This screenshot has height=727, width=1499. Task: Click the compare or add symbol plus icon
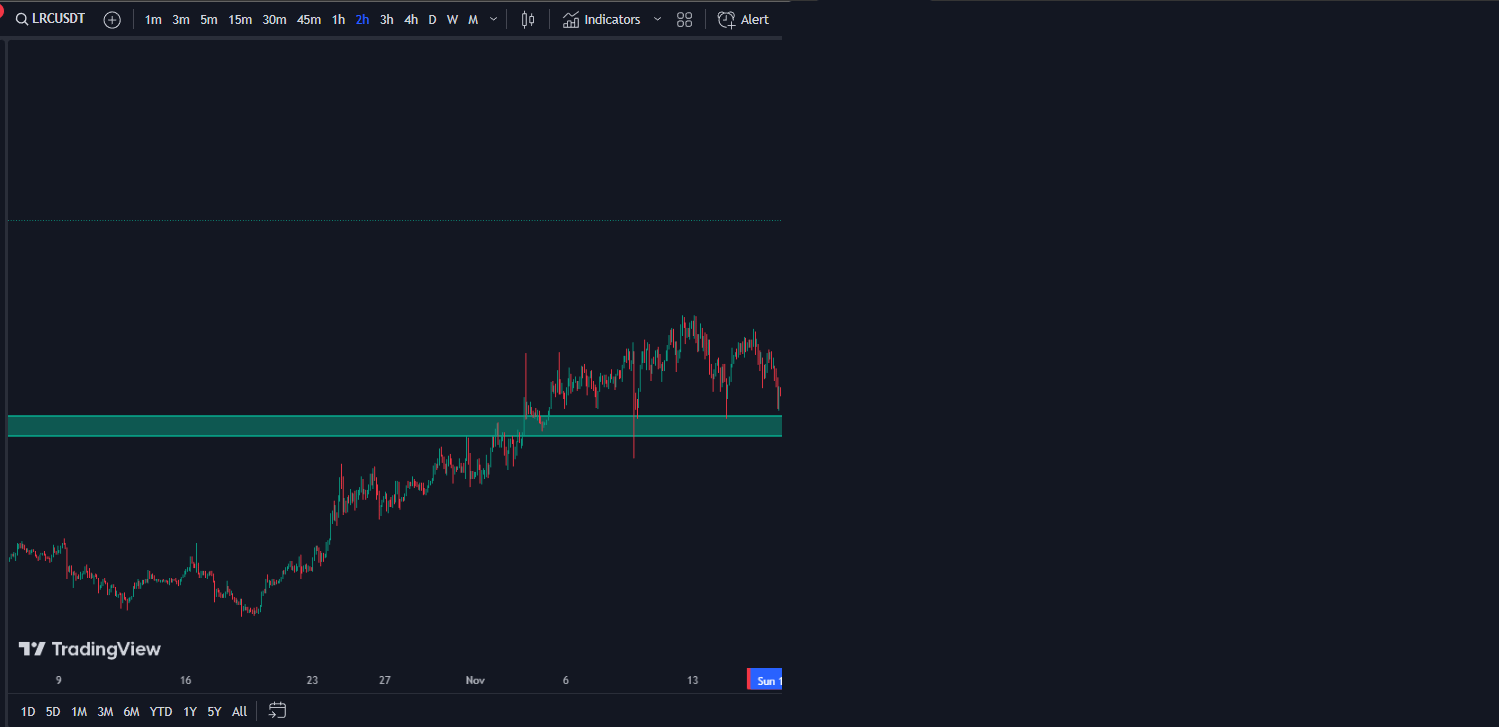112,20
